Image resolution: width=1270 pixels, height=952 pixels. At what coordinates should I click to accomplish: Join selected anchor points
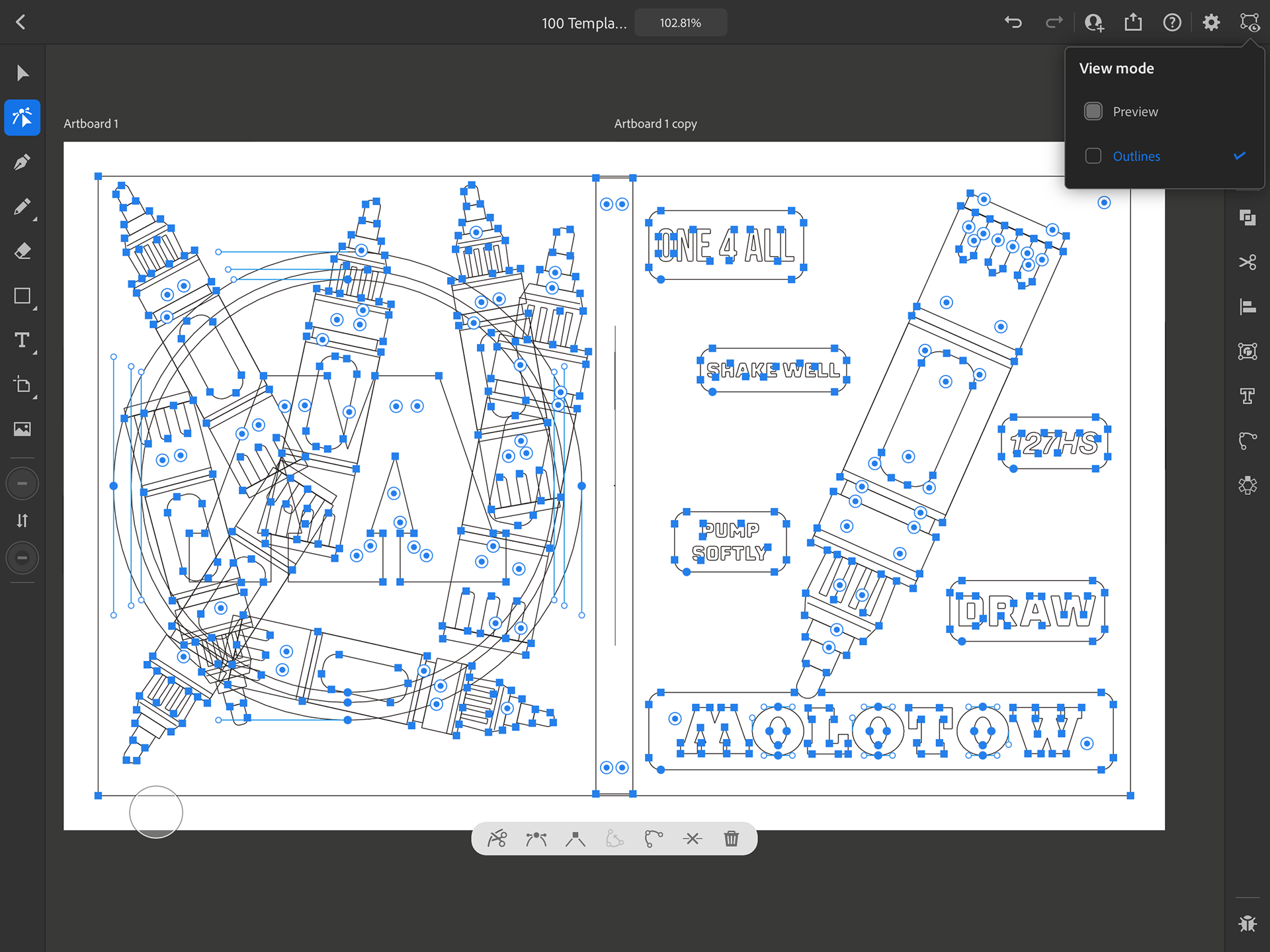click(x=693, y=839)
